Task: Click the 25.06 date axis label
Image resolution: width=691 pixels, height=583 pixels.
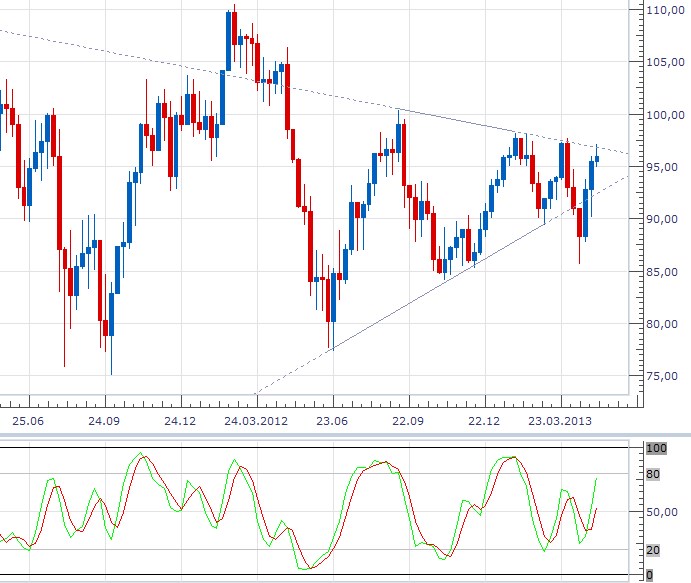Action: point(30,421)
